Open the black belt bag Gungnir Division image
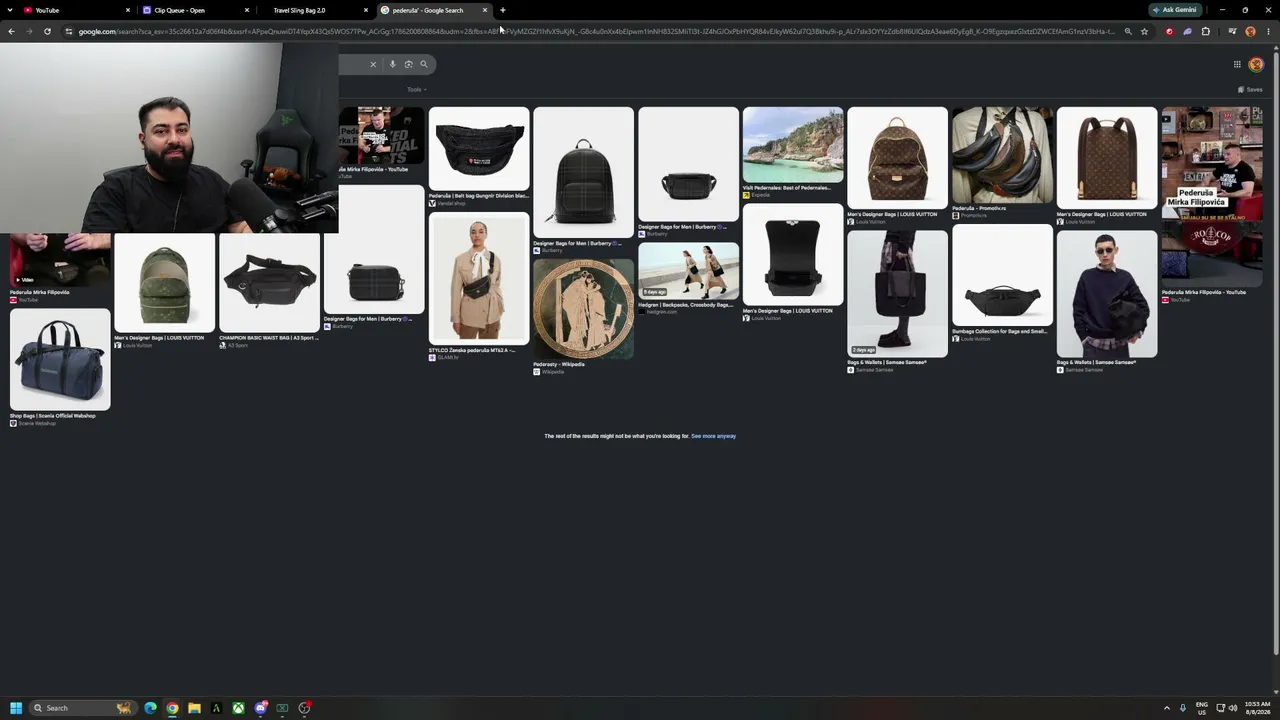 click(x=479, y=148)
